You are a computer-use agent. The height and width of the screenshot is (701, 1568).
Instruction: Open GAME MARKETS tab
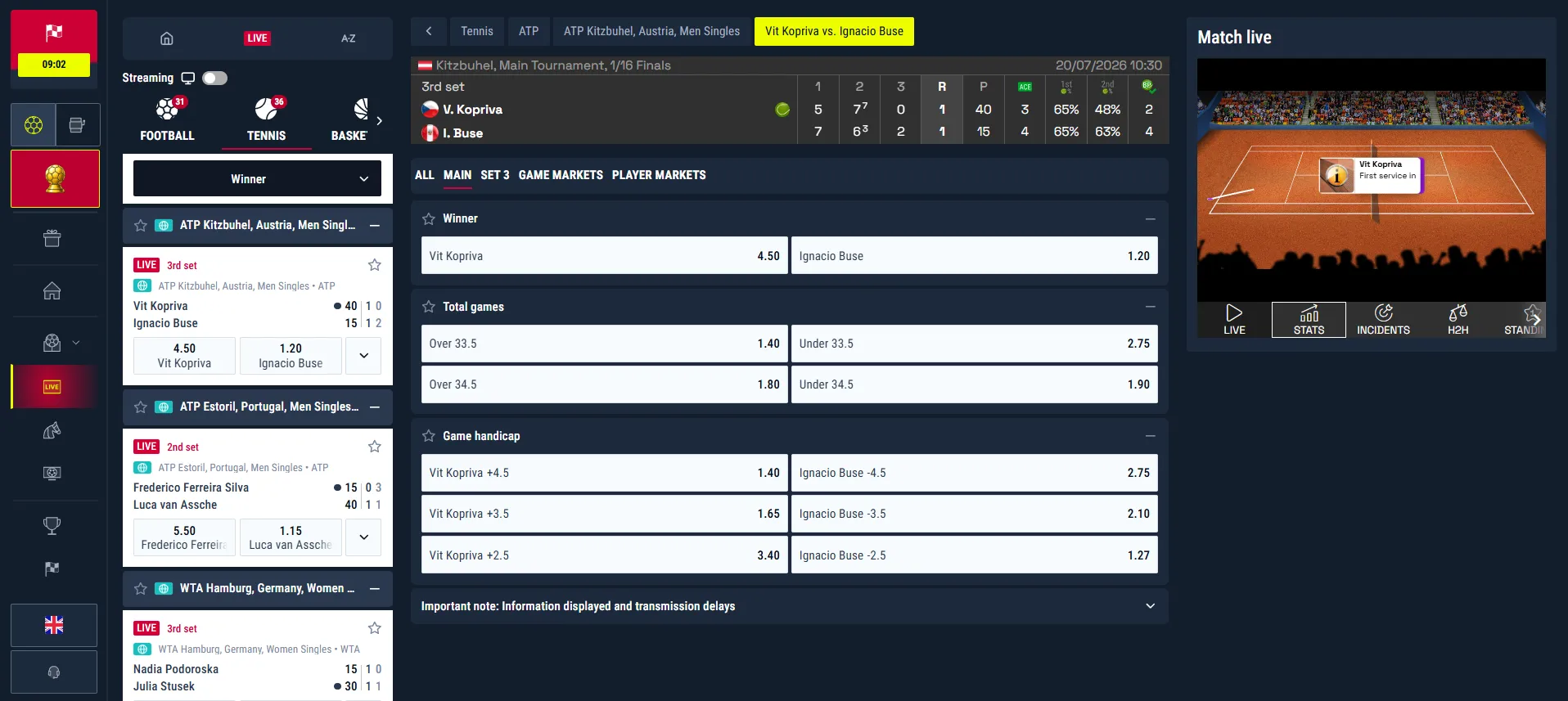561,175
